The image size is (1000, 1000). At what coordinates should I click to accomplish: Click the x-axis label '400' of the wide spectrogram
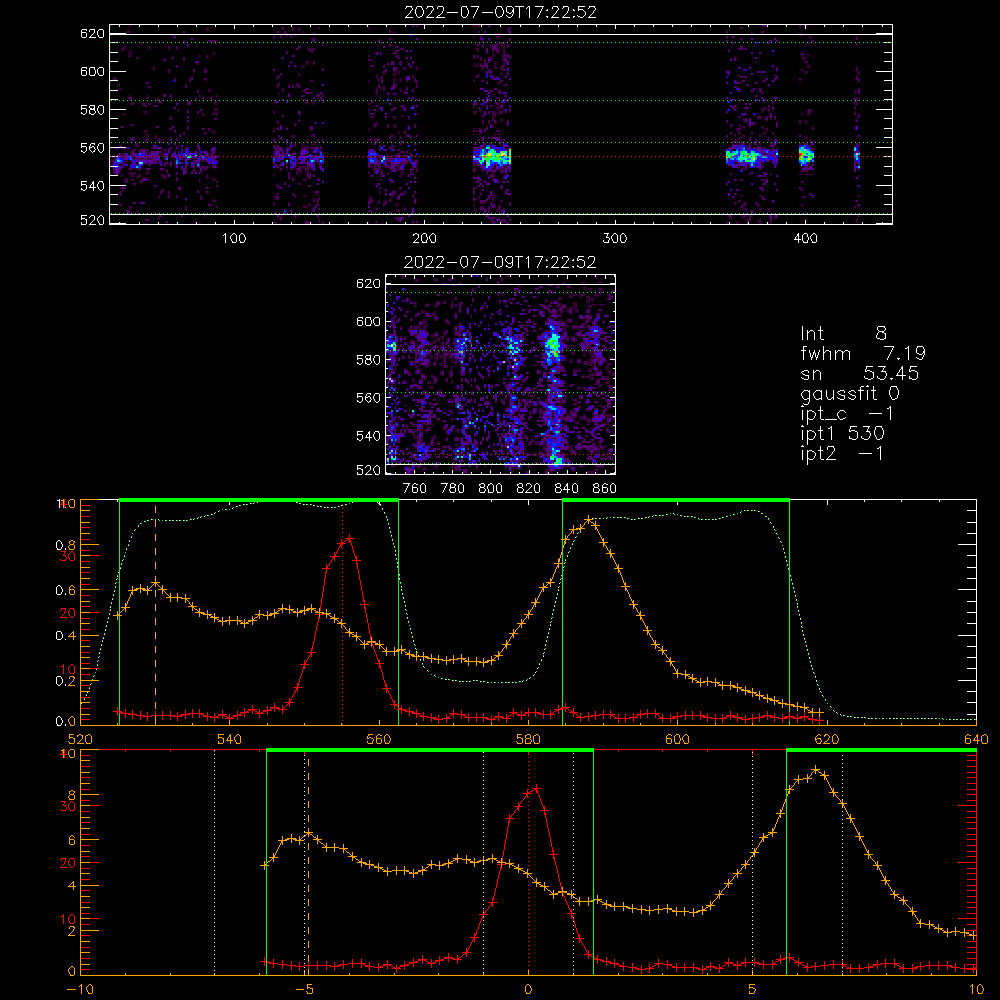coord(805,239)
